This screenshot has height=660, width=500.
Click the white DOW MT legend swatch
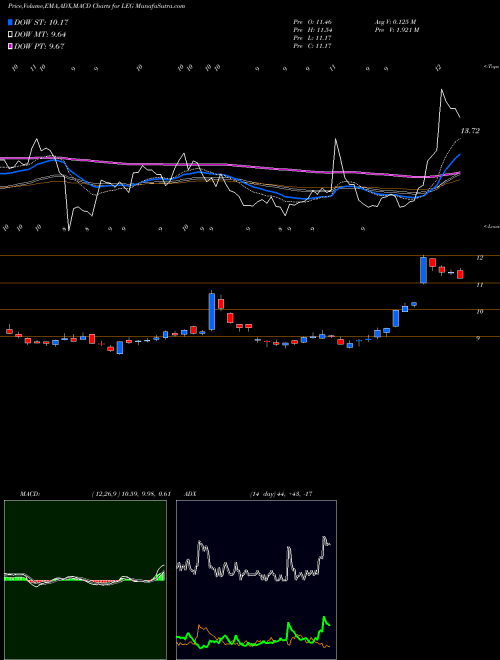[x=10, y=35]
